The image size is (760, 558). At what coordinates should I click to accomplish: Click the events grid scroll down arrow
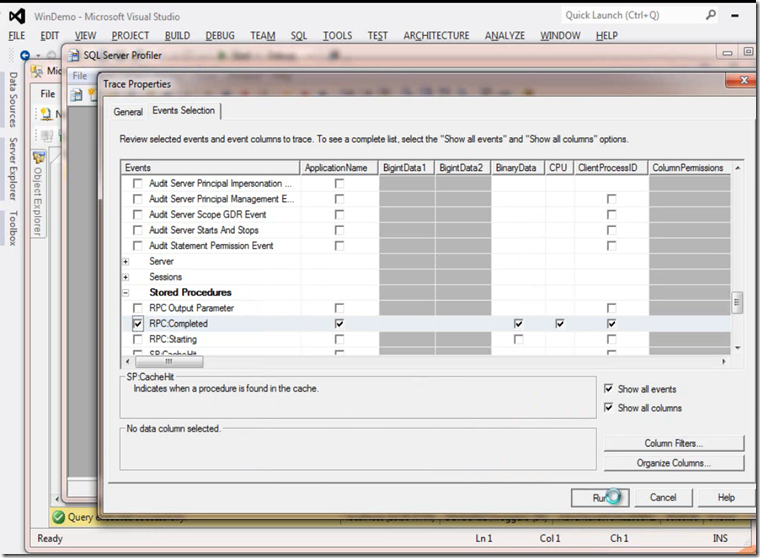point(737,348)
